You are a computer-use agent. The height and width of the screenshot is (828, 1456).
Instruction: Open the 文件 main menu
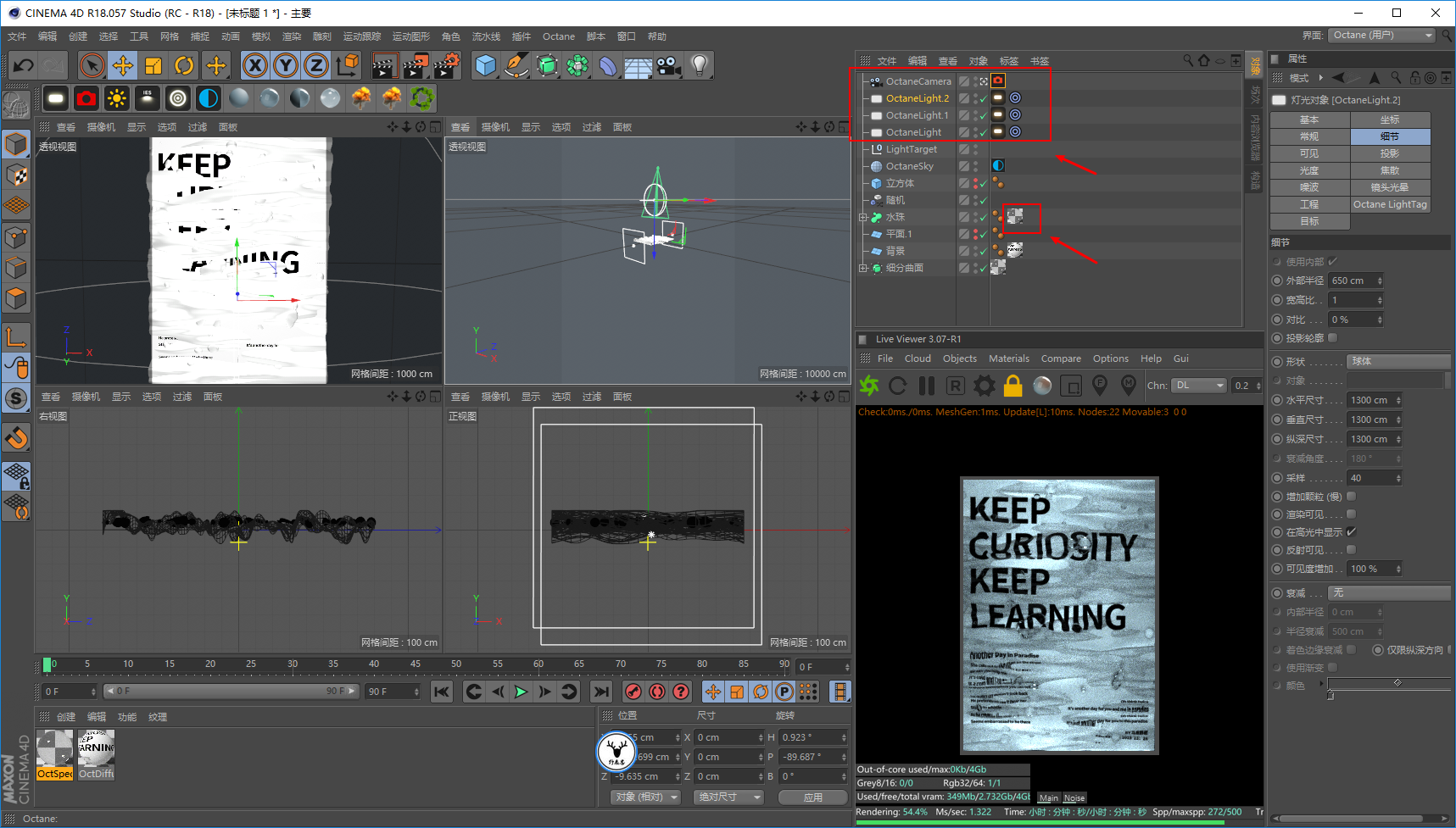click(17, 36)
